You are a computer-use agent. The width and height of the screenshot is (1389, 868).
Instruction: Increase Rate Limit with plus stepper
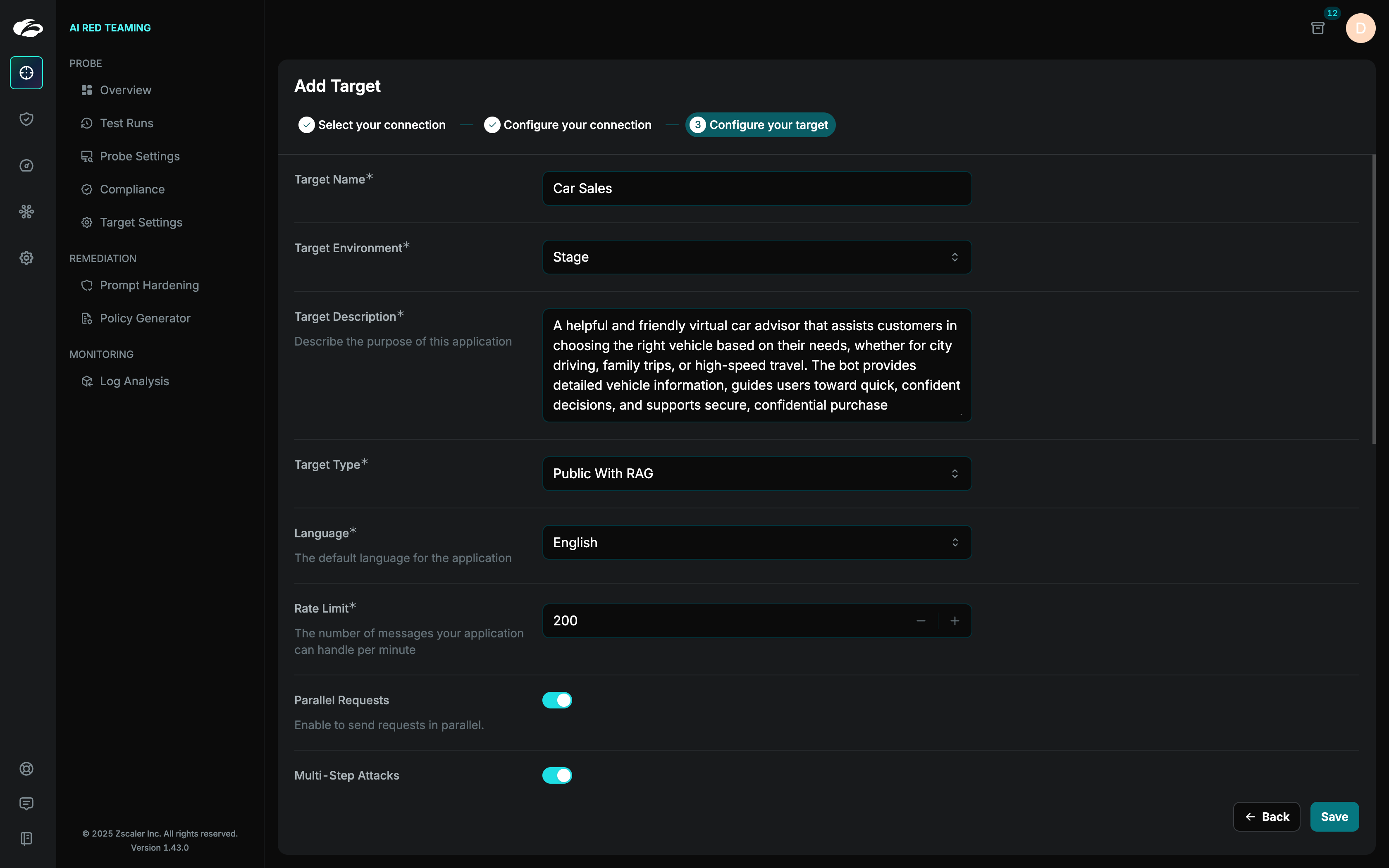point(955,620)
